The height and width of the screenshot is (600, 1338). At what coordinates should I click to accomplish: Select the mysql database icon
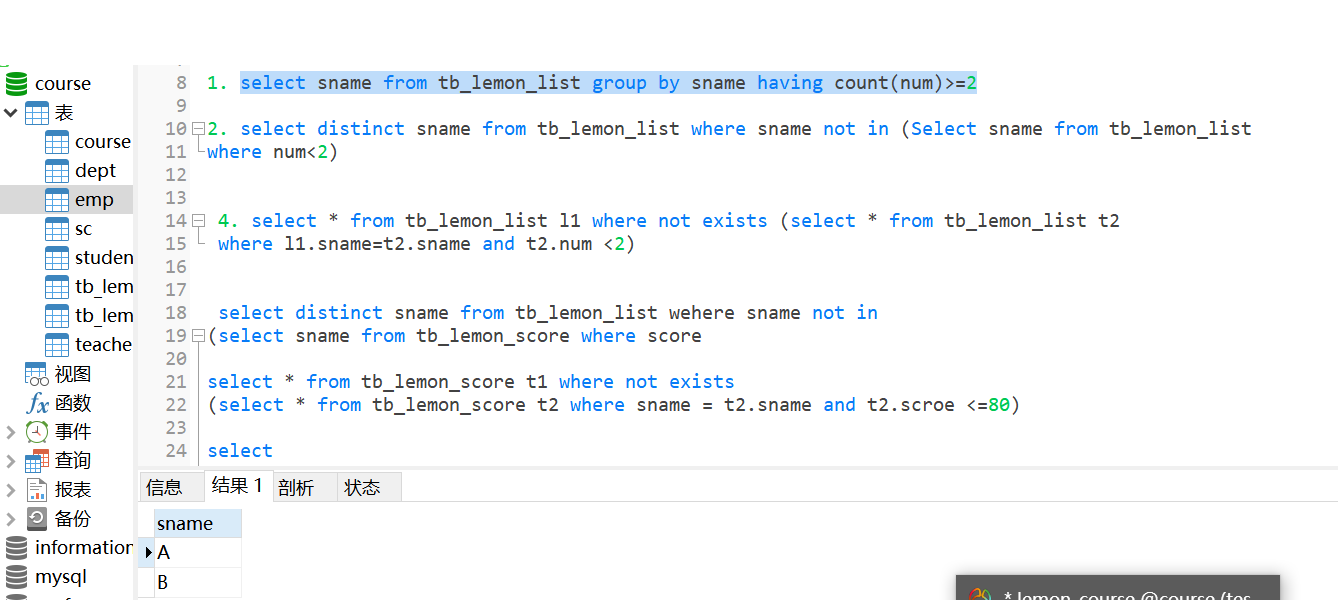(16, 577)
